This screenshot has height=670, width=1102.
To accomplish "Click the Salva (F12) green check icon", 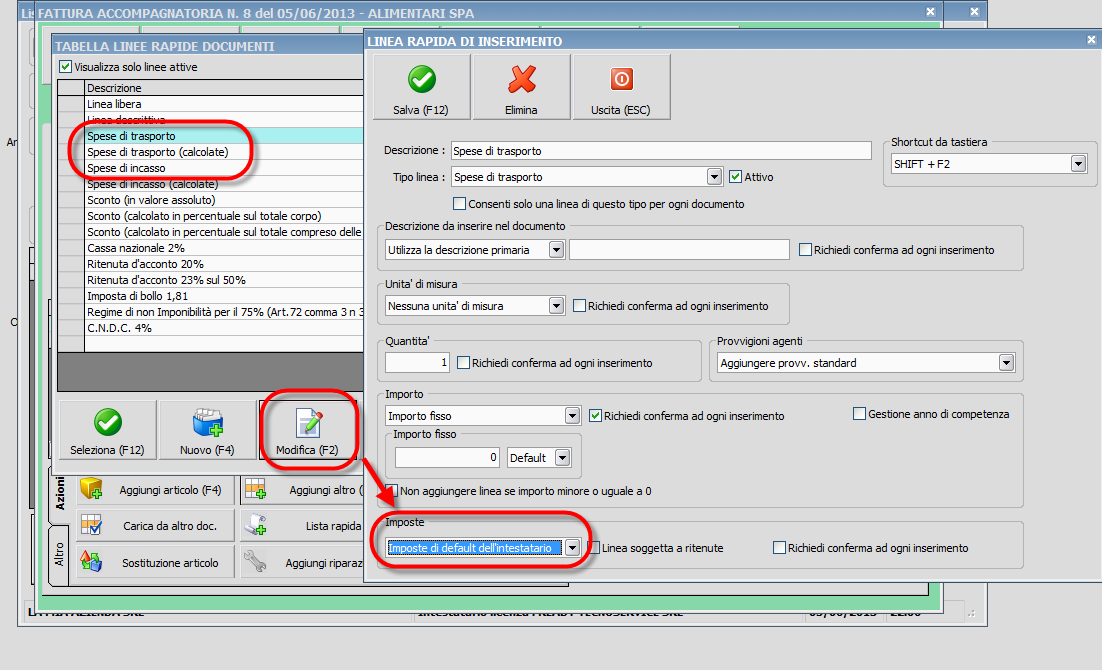I will click(x=422, y=79).
